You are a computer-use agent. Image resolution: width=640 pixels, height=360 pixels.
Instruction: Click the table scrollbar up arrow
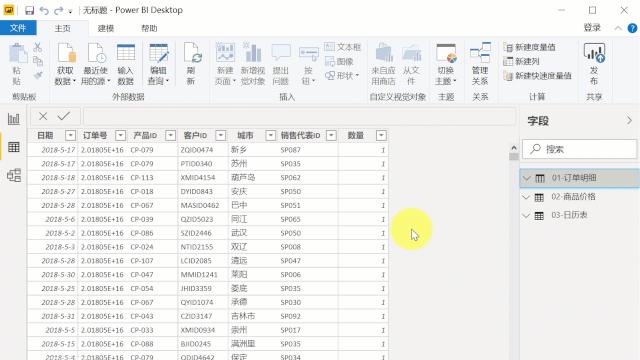tap(513, 148)
